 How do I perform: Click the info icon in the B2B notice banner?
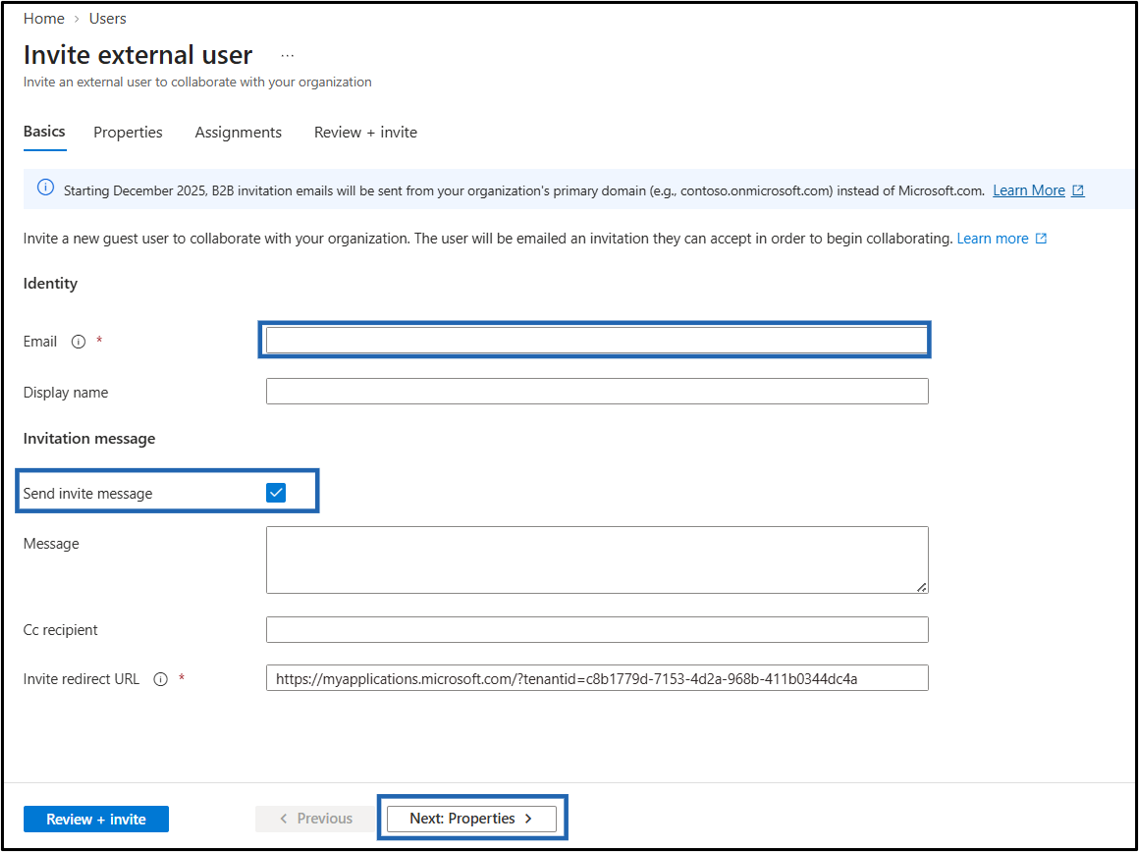point(45,188)
